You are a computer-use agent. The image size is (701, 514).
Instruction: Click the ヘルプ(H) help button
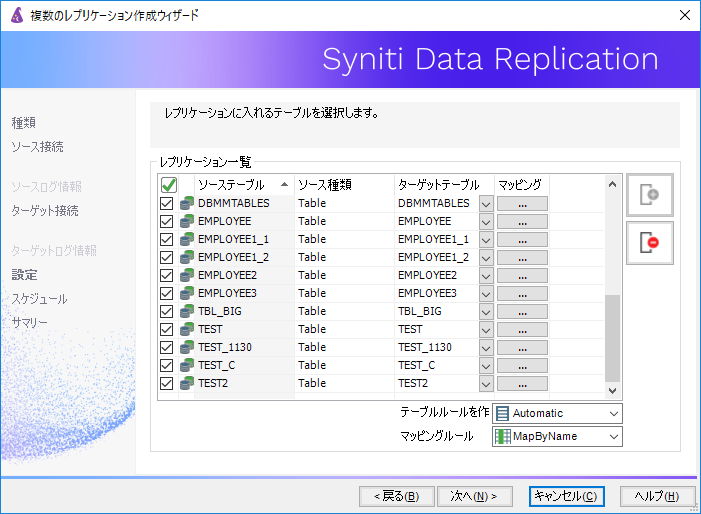[657, 496]
